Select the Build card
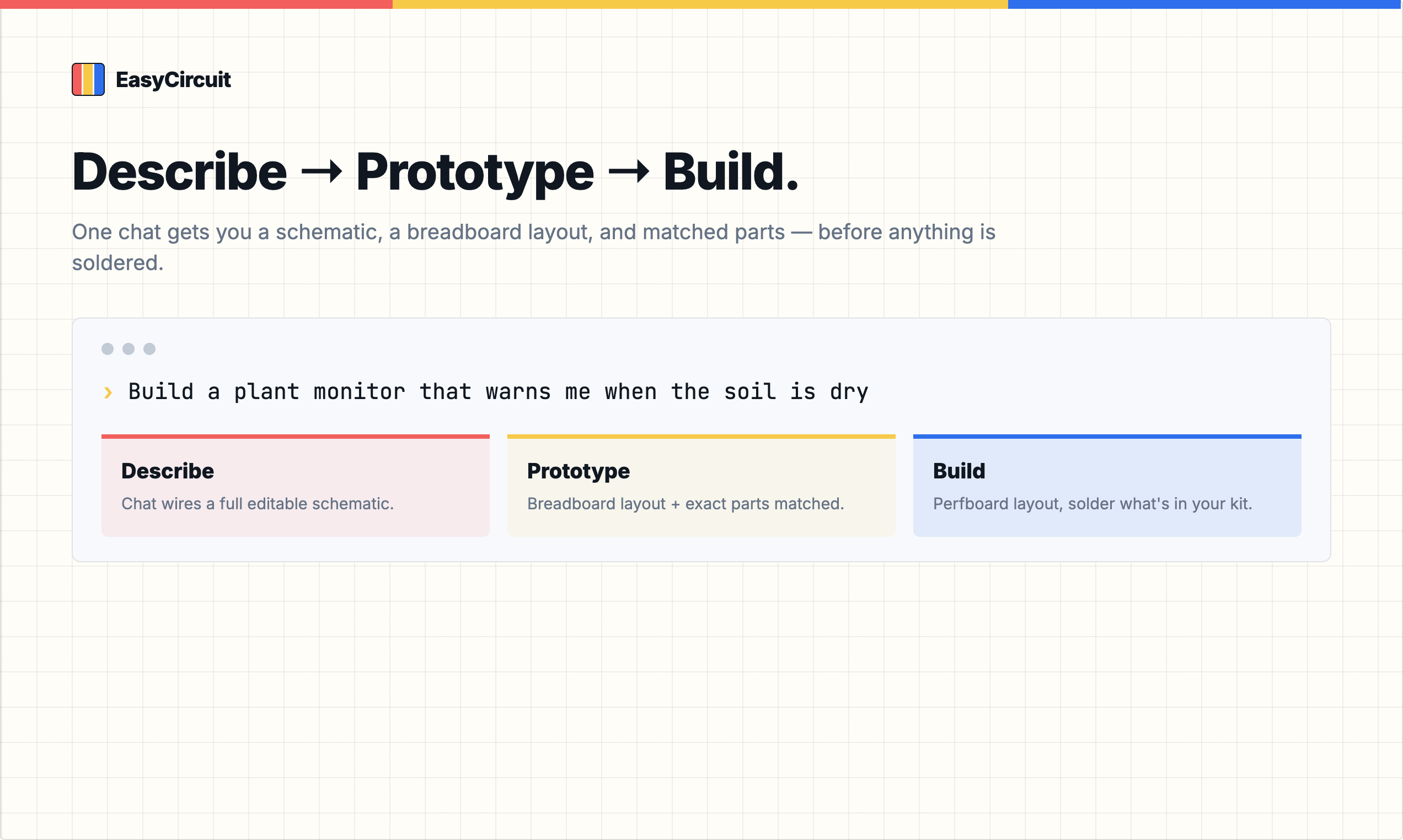The image size is (1403, 840). 1107,486
